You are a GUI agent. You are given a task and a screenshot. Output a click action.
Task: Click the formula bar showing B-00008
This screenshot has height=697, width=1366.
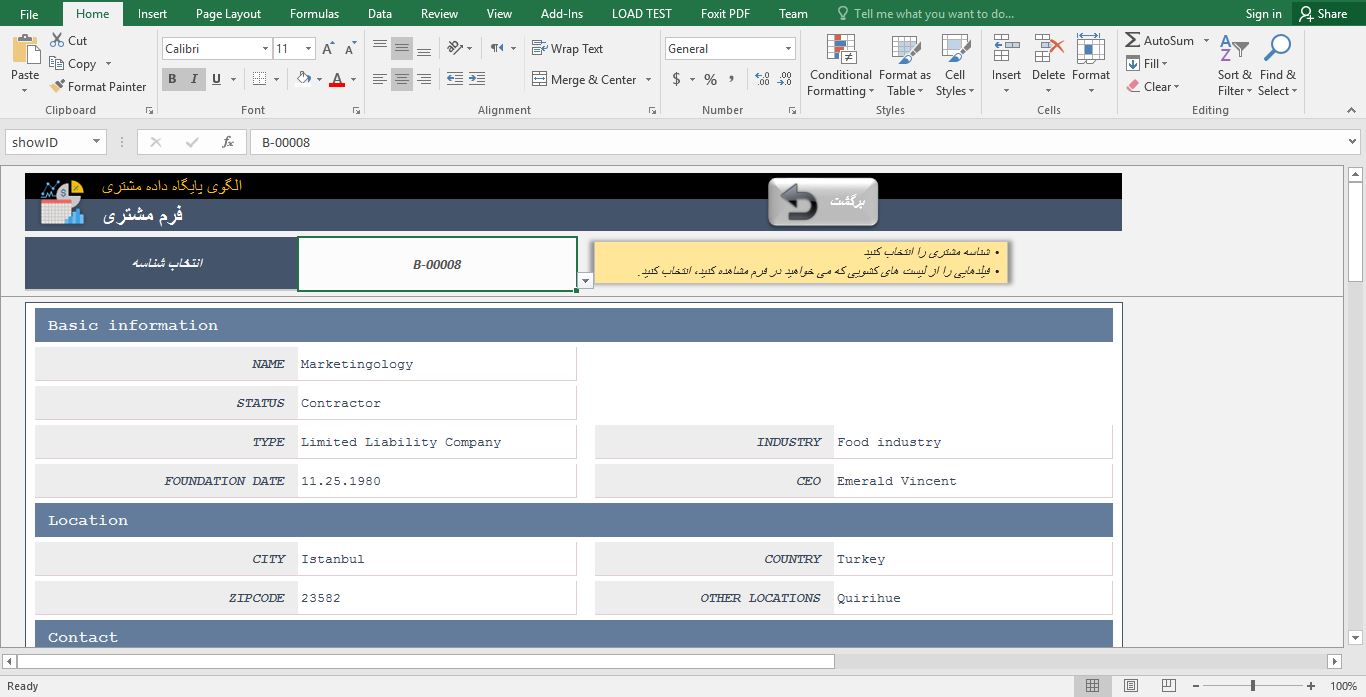point(796,142)
